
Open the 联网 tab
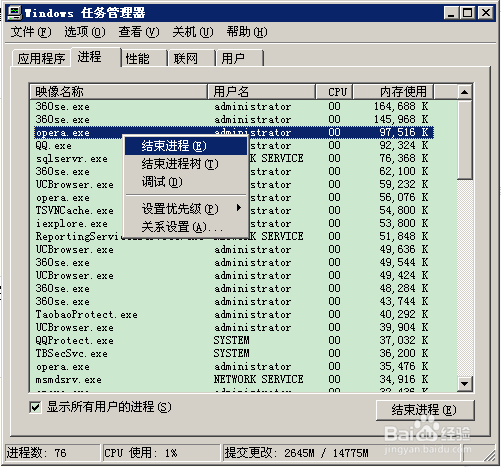[191, 59]
